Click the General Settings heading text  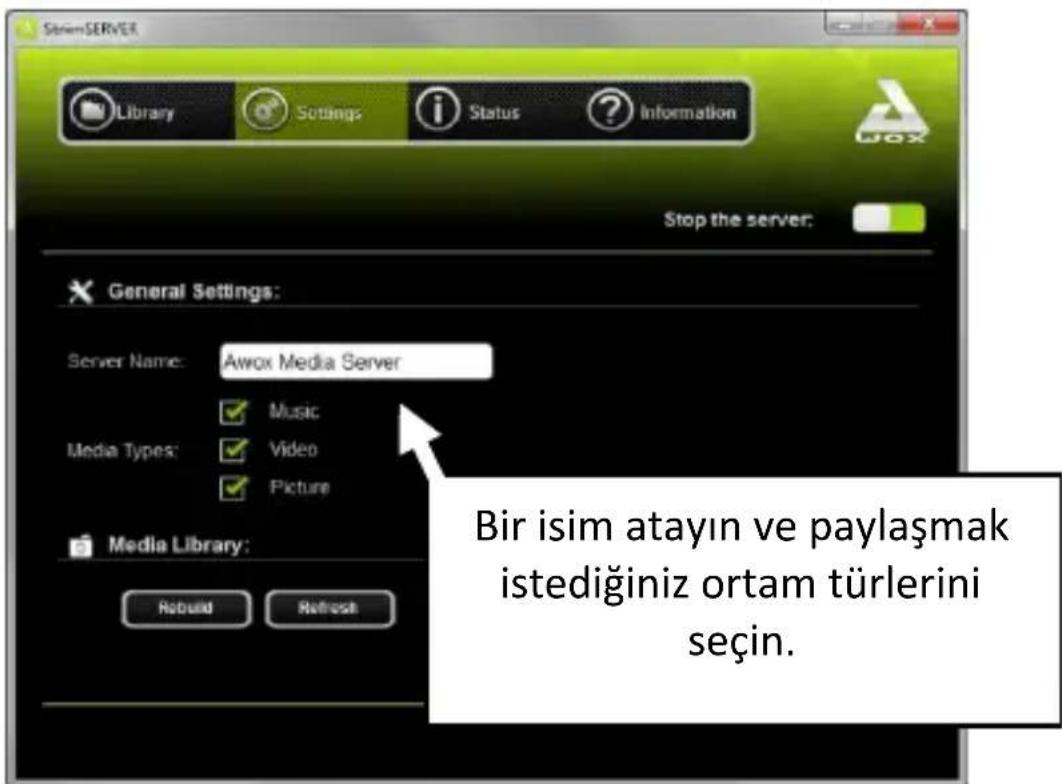pos(194,292)
